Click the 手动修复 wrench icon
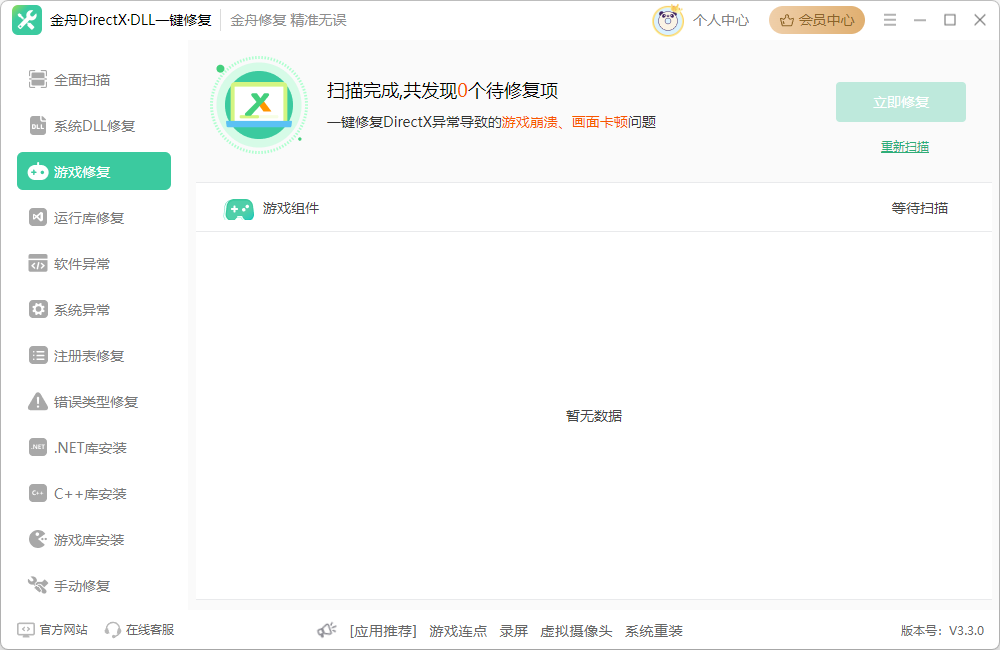 click(38, 585)
